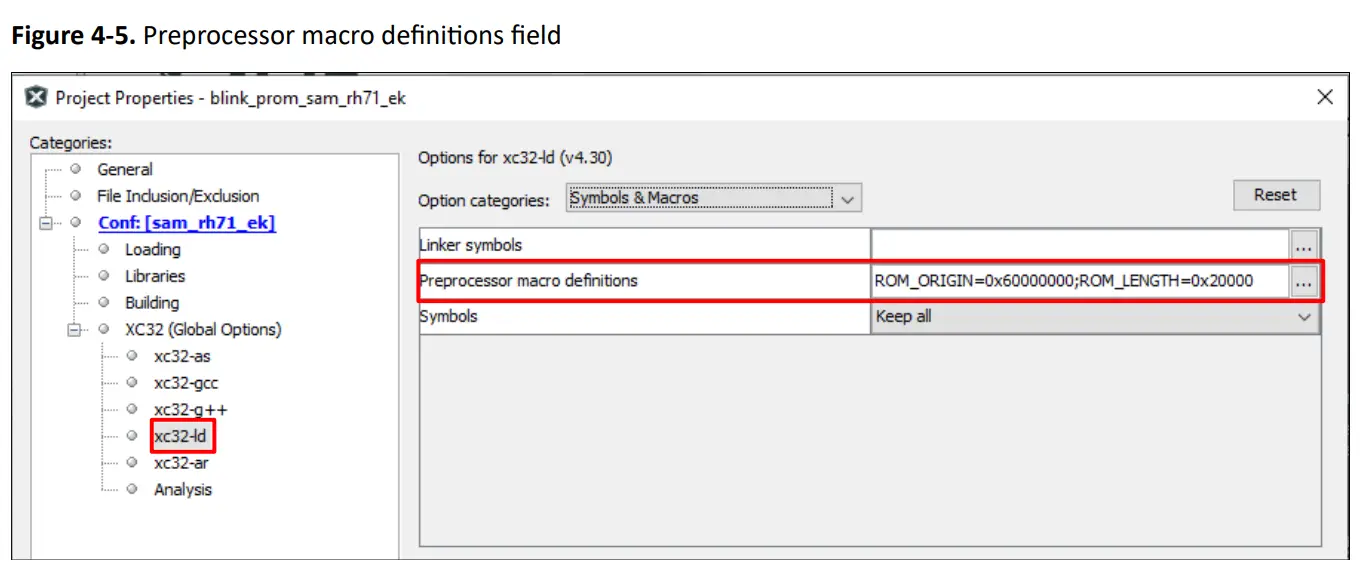Image resolution: width=1364 pixels, height=573 pixels.
Task: Open the Conf: [sam_rh71_ek] link
Action: coord(186,222)
